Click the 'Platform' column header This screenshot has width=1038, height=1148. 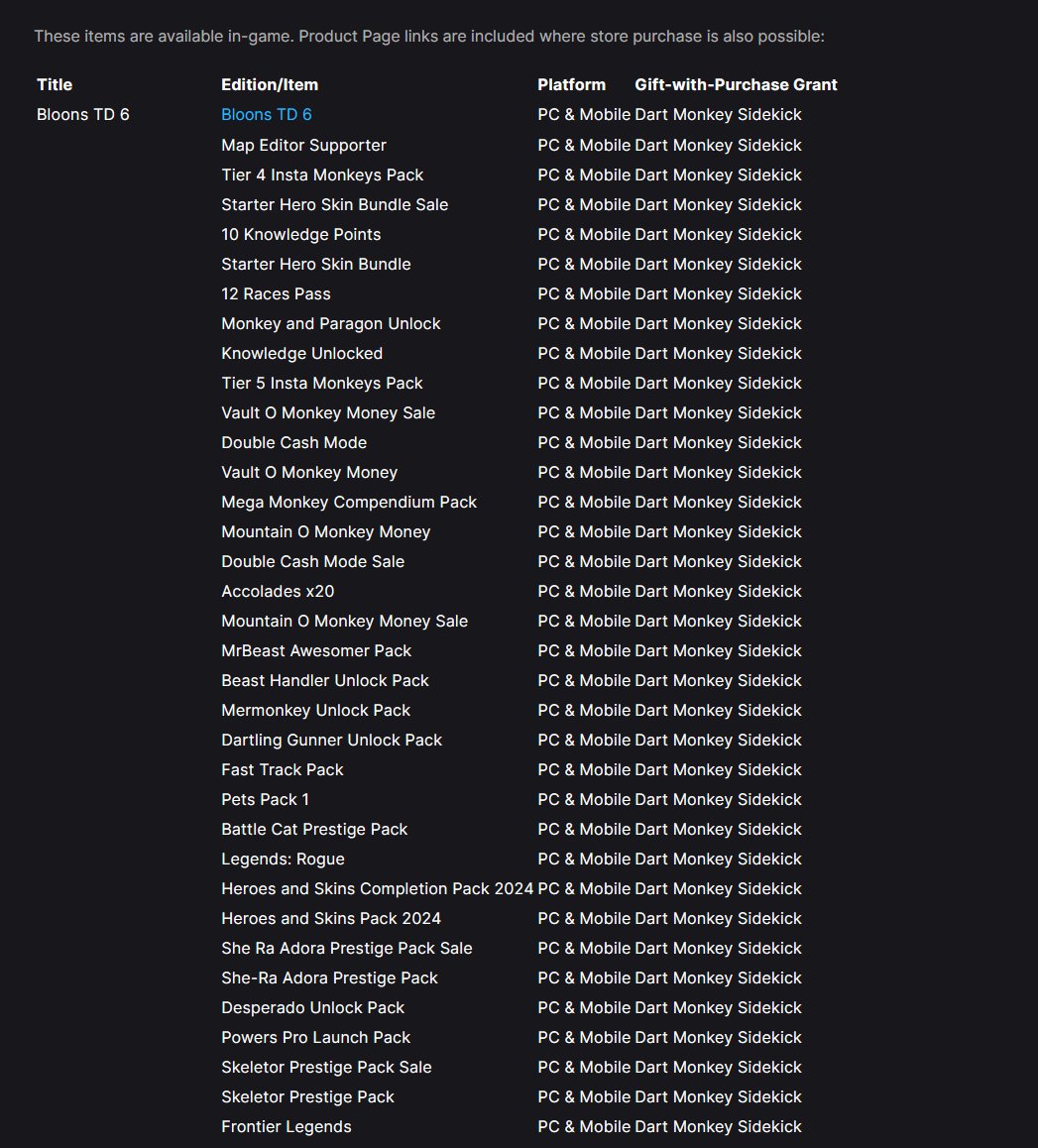pos(572,85)
